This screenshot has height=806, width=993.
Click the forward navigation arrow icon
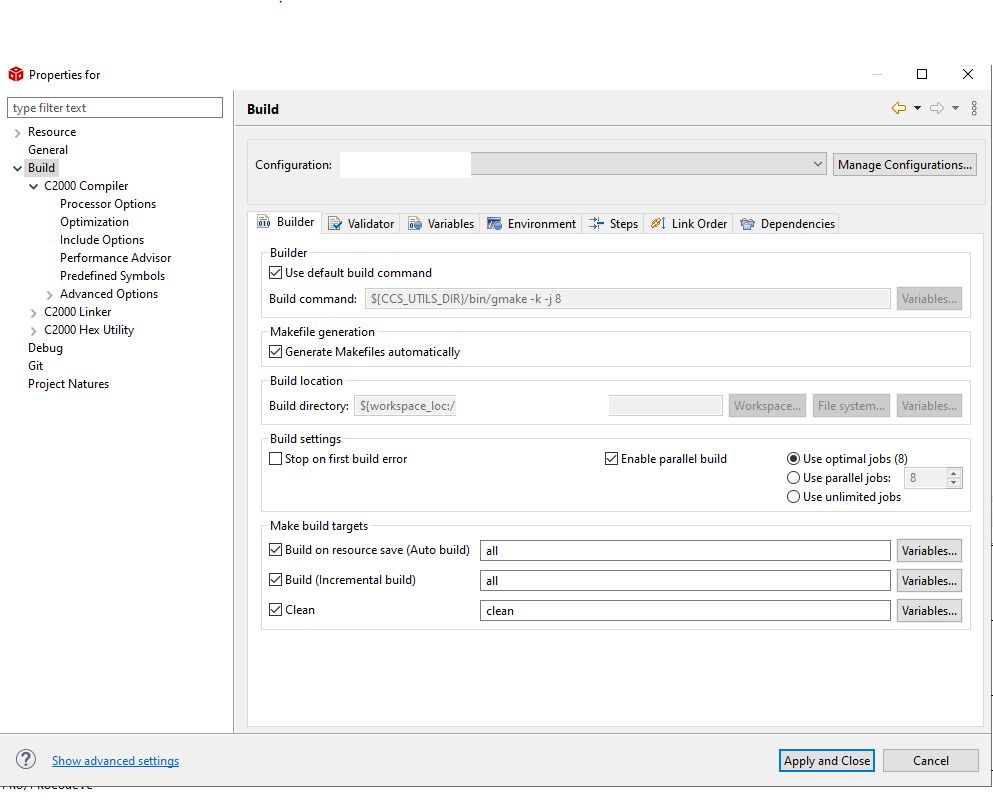pyautogui.click(x=937, y=108)
